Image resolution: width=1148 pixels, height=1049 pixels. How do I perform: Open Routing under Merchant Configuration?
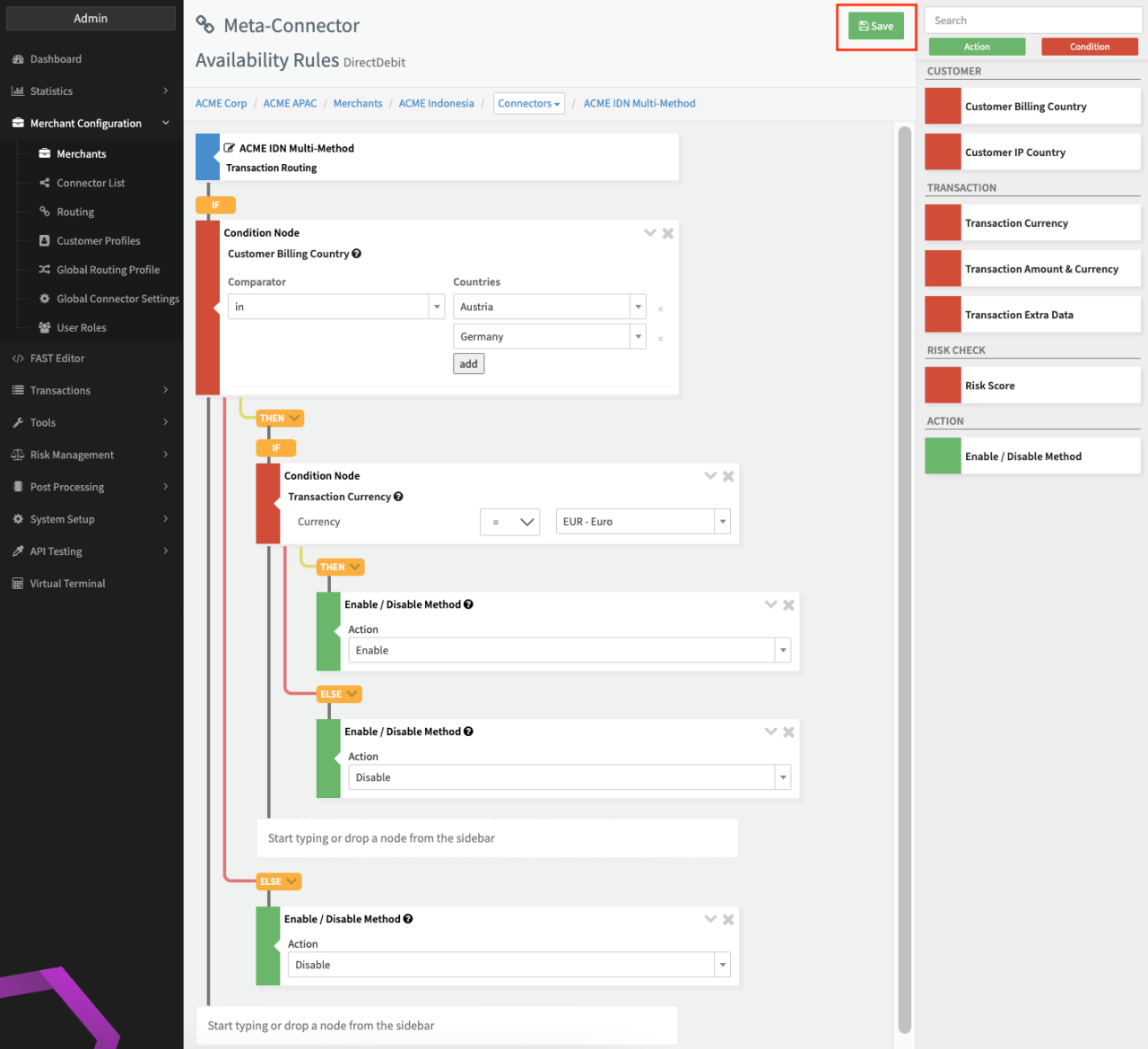tap(75, 212)
